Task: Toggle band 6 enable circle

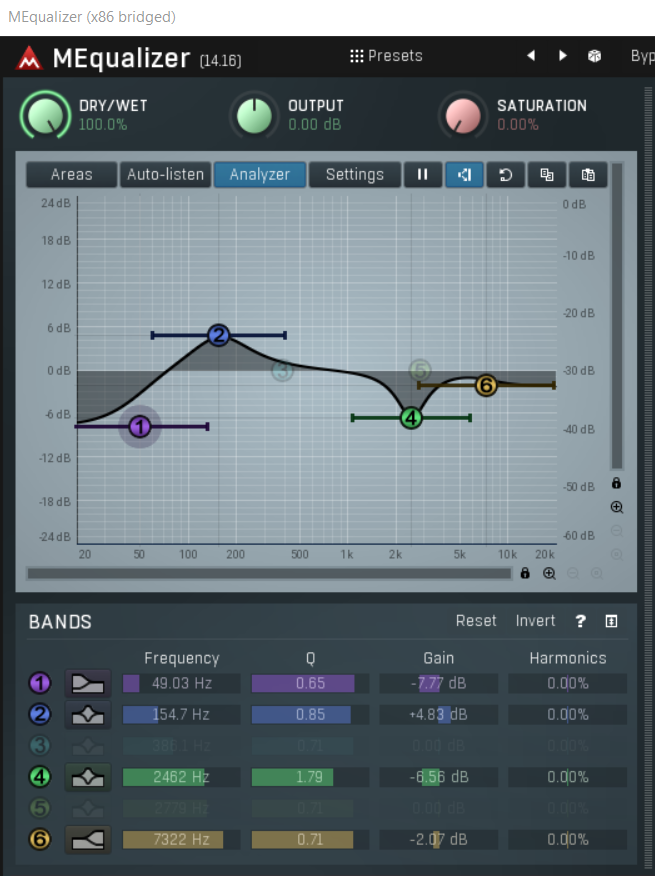Action: tap(40, 839)
